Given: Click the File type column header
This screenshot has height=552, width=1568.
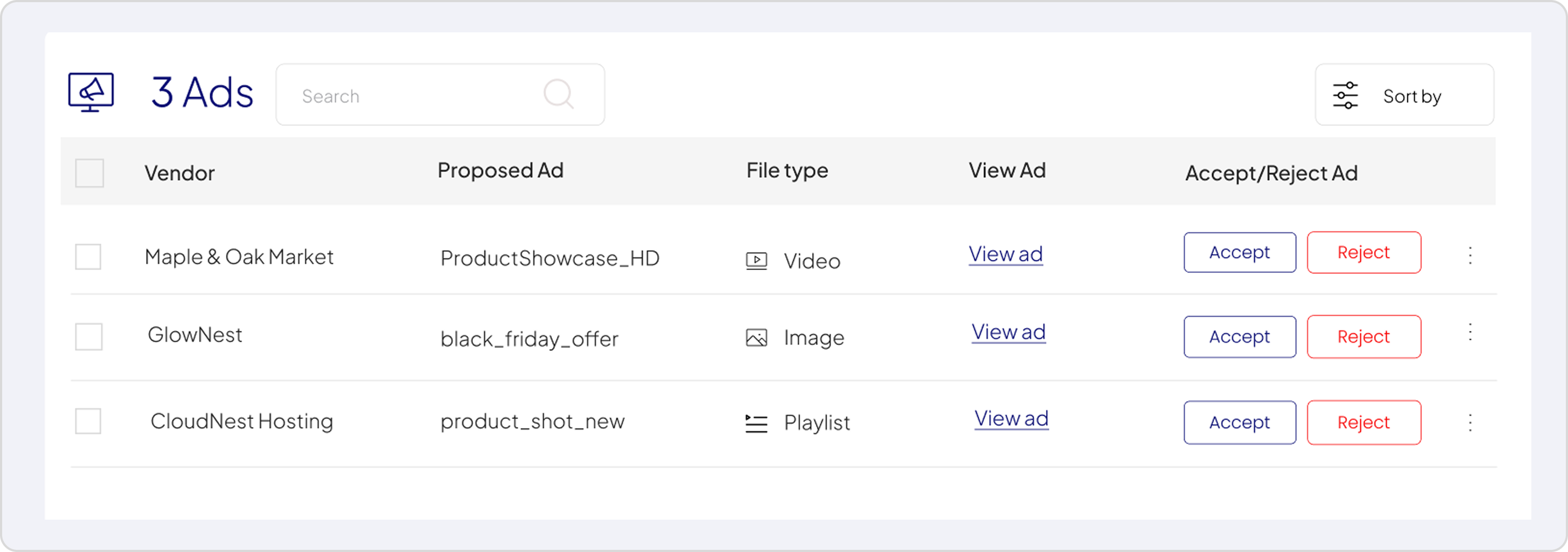Looking at the screenshot, I should pos(787,171).
